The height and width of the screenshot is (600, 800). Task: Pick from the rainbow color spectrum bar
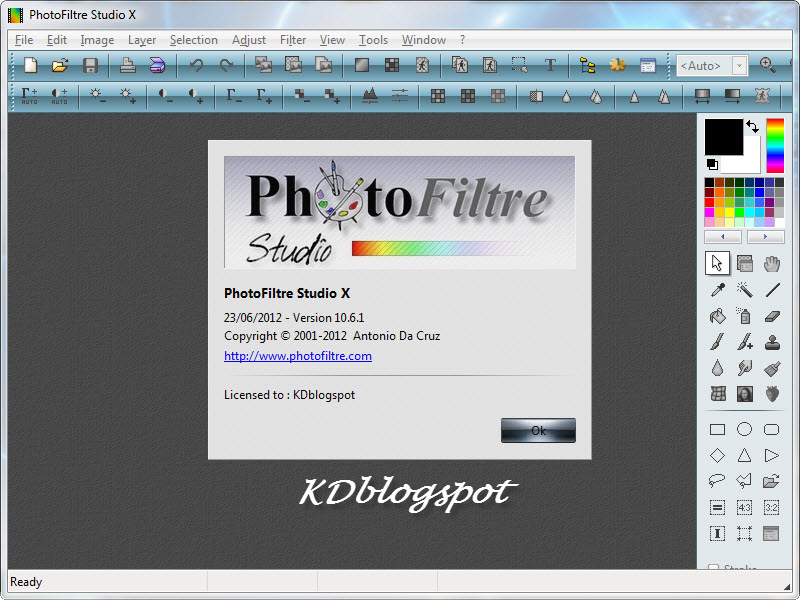tap(775, 146)
